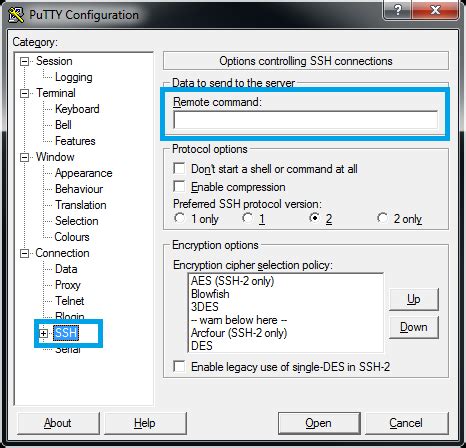
Task: Open the Selection category
Action: [77, 221]
